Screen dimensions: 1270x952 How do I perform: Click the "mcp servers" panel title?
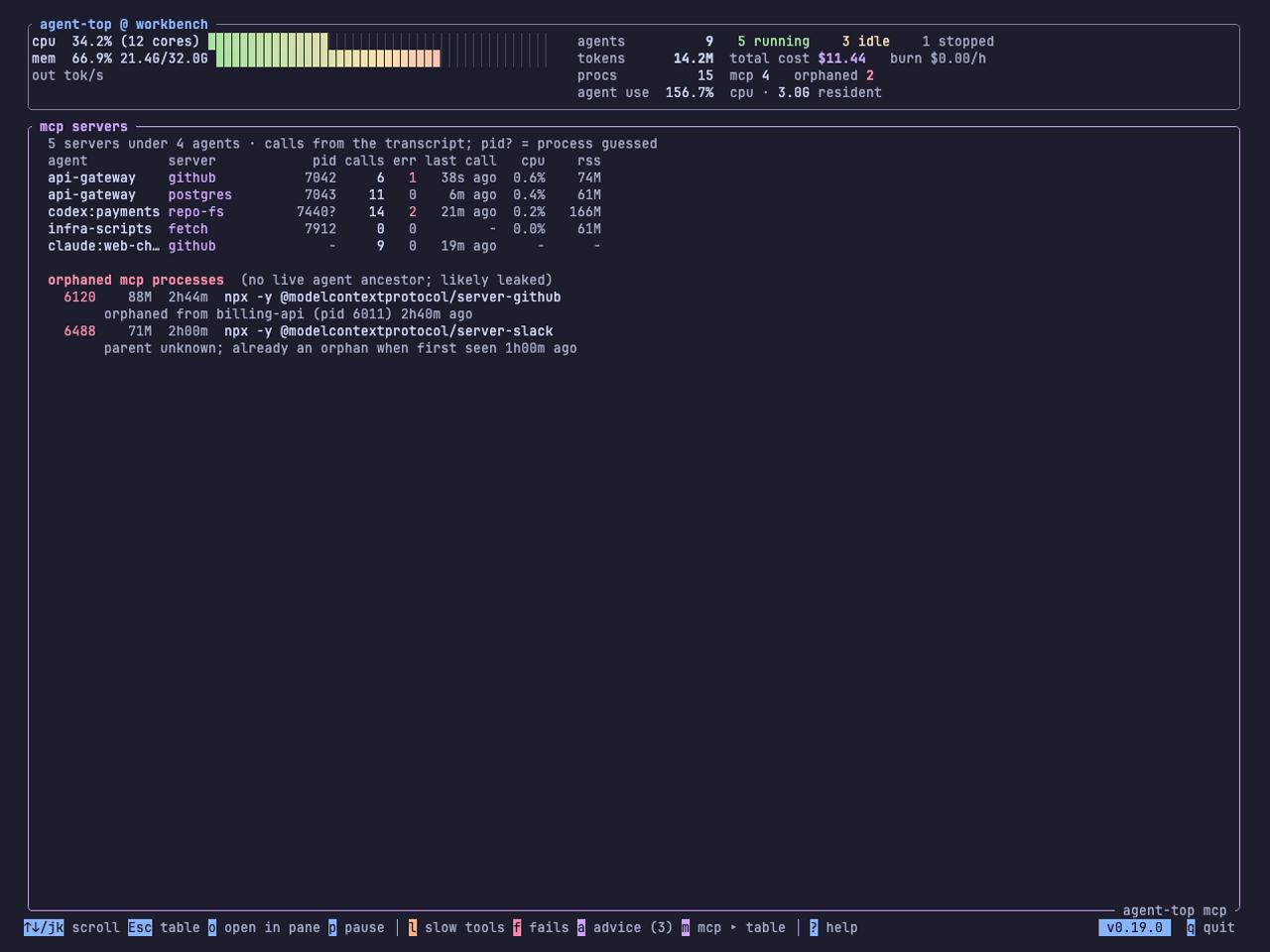84,127
